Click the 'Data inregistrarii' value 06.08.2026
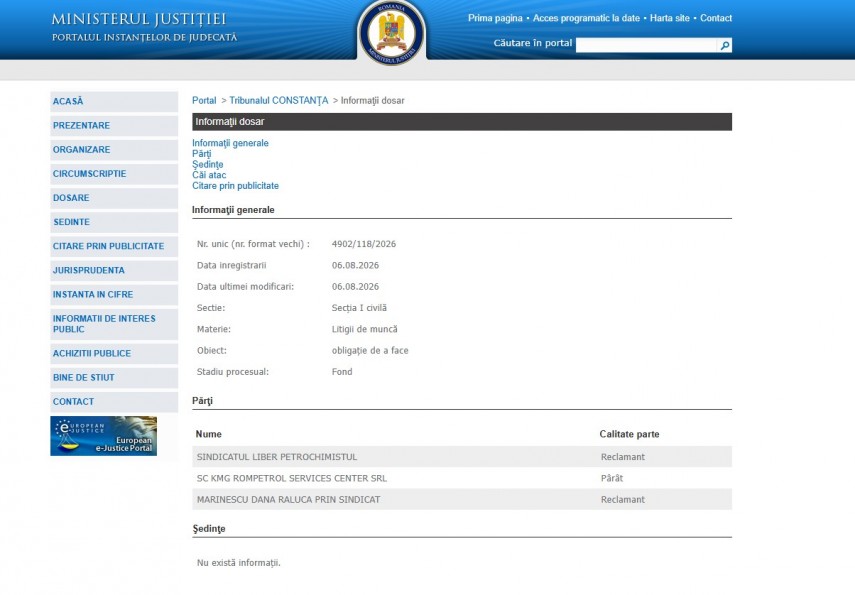This screenshot has width=855, height=595. click(355, 265)
